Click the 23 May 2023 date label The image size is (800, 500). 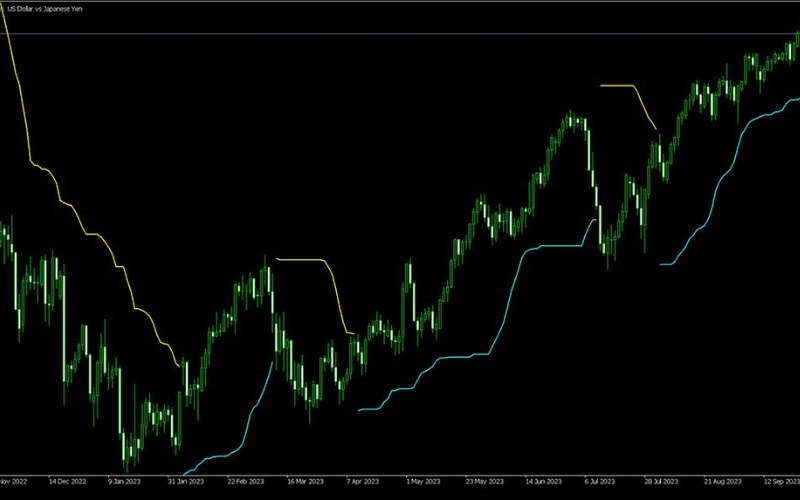(482, 480)
